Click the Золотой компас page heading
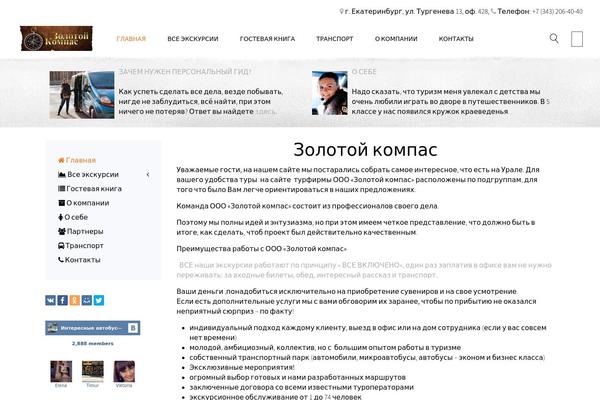Screen dimensions: 600x400 click(x=365, y=149)
